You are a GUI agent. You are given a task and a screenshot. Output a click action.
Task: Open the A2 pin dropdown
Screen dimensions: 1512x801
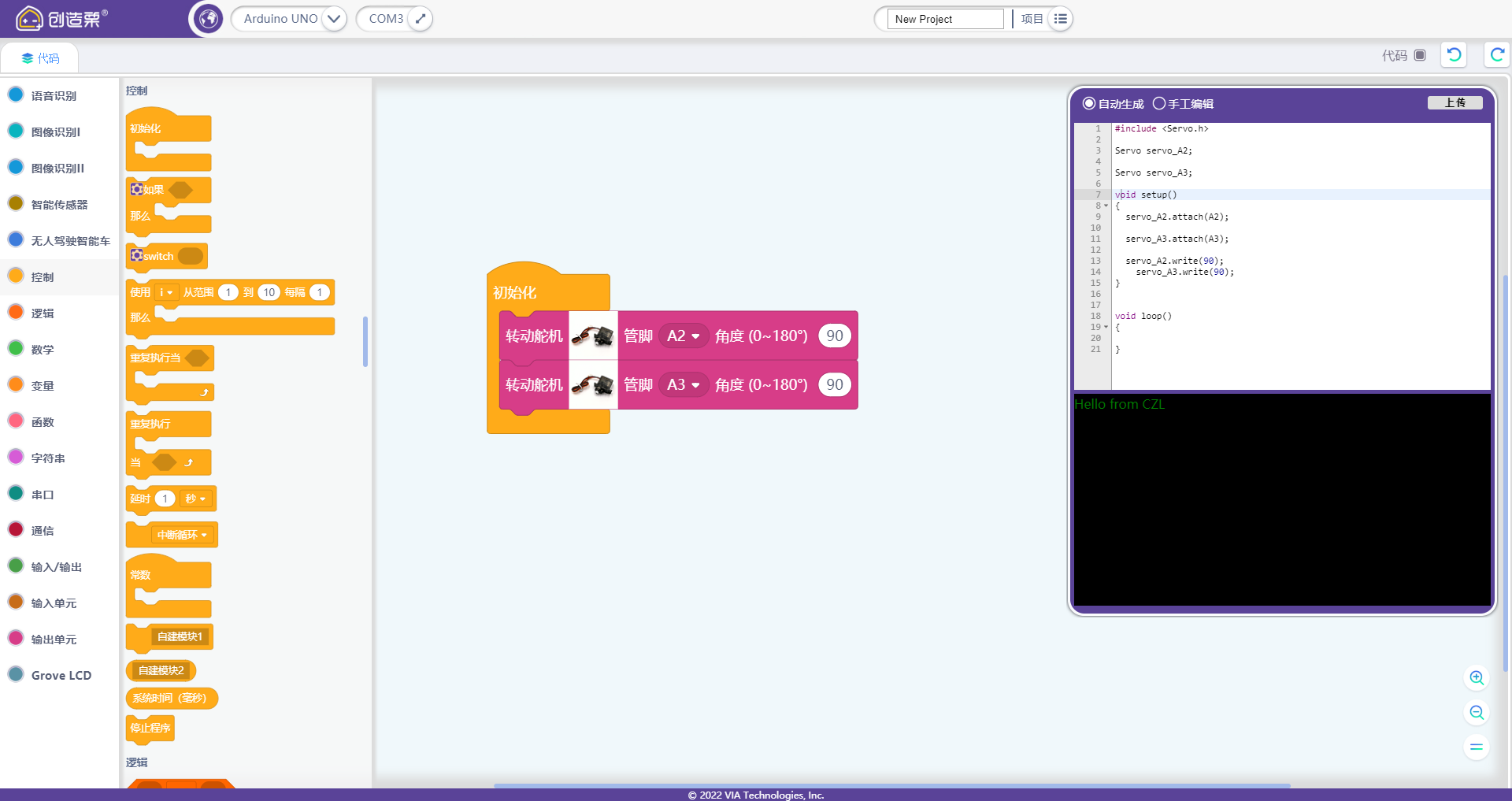tap(684, 336)
